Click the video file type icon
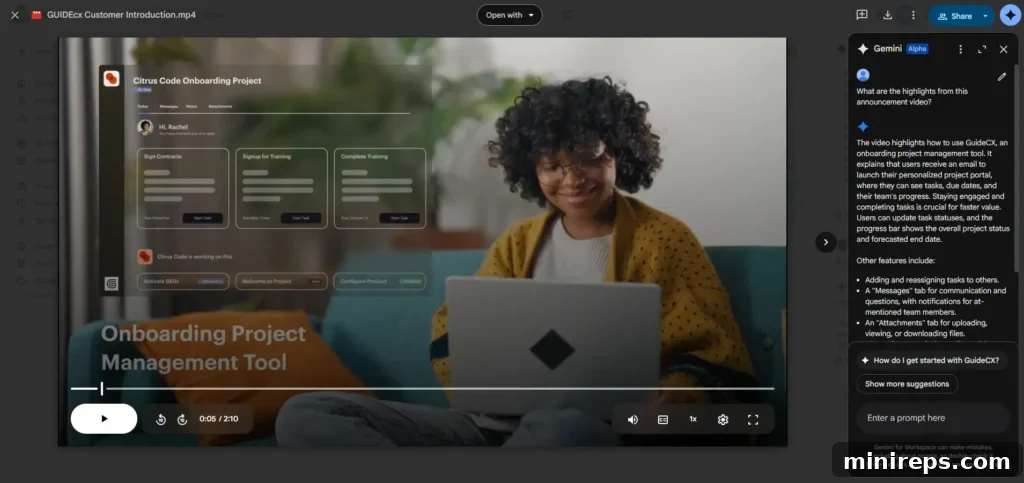The height and width of the screenshot is (483, 1024). point(37,15)
